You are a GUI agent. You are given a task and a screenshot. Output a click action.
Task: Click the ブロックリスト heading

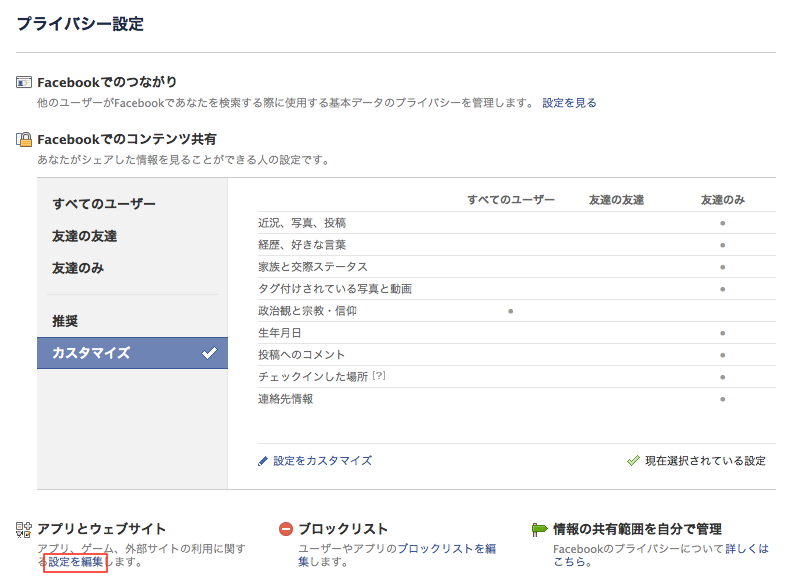tap(343, 529)
